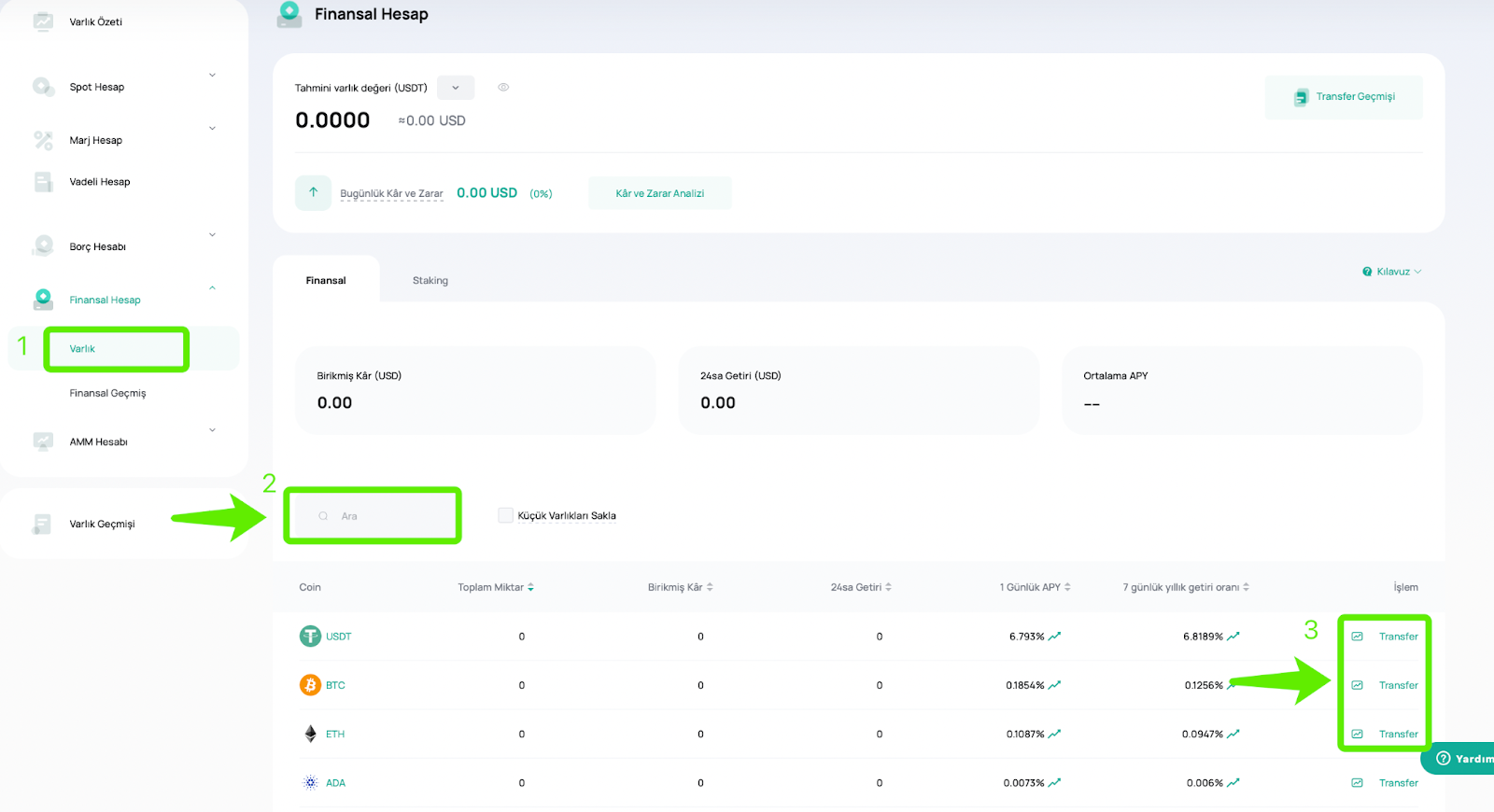This screenshot has height=812, width=1494.
Task: Click the Yardım support button
Action: point(1463,758)
